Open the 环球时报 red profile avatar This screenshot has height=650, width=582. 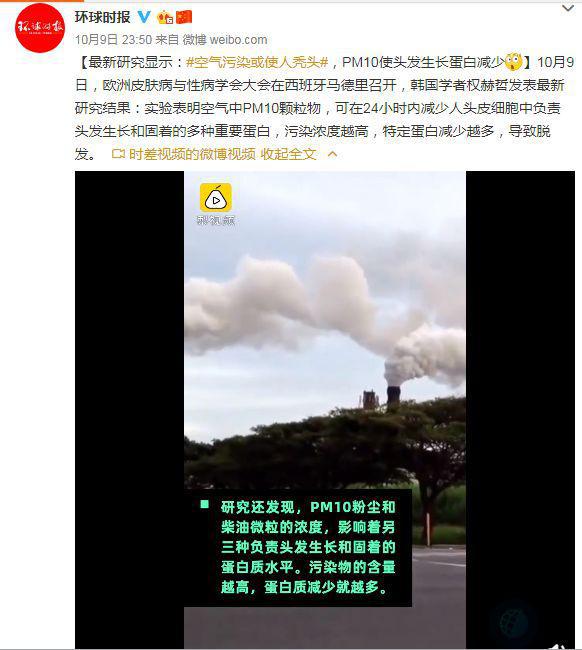tap(40, 28)
